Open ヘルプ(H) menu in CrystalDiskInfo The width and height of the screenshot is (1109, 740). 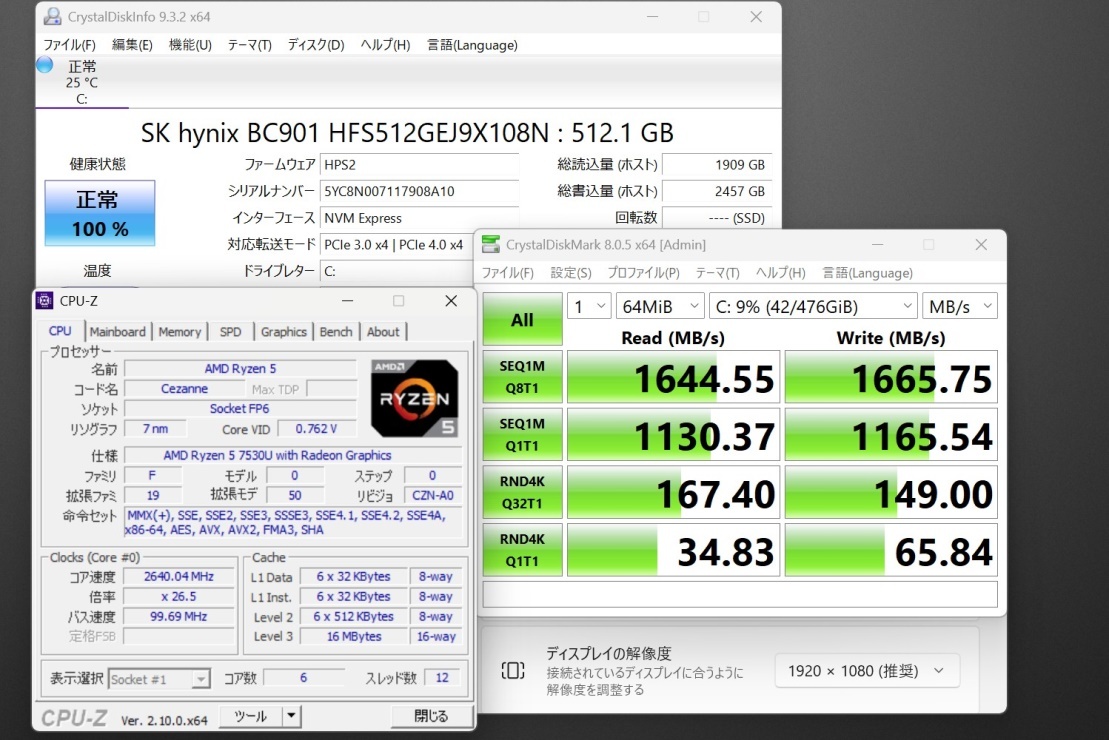point(385,45)
